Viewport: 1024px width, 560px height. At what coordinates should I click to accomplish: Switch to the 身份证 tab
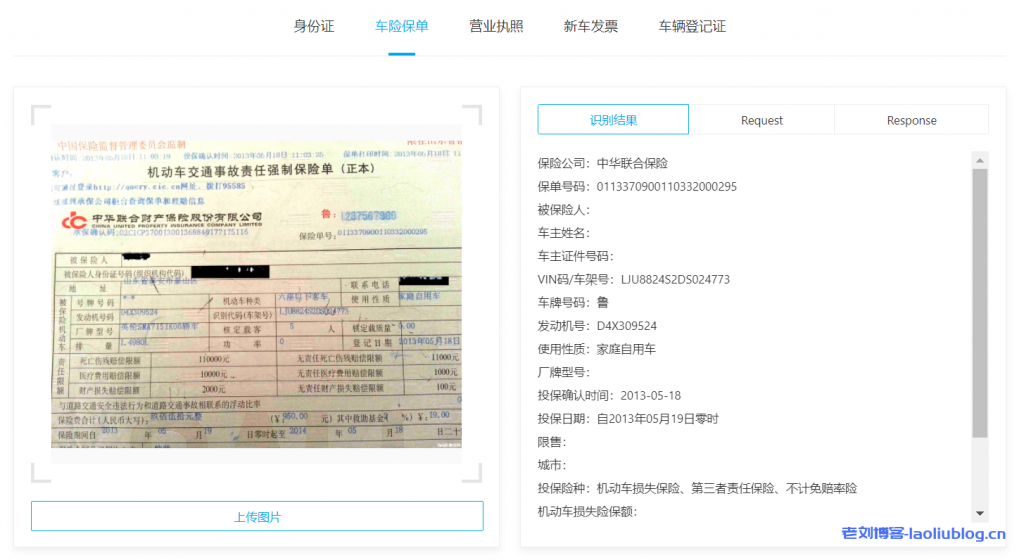pyautogui.click(x=313, y=26)
